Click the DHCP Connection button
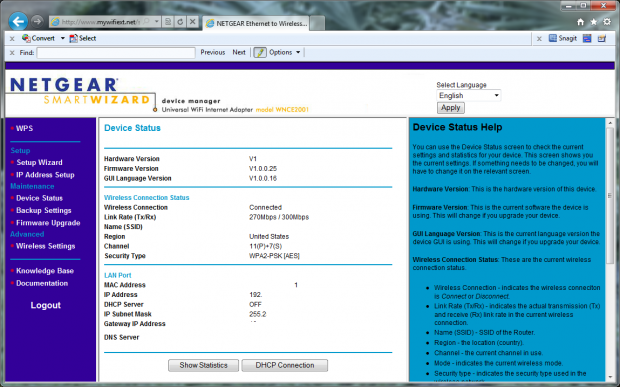 coord(285,365)
